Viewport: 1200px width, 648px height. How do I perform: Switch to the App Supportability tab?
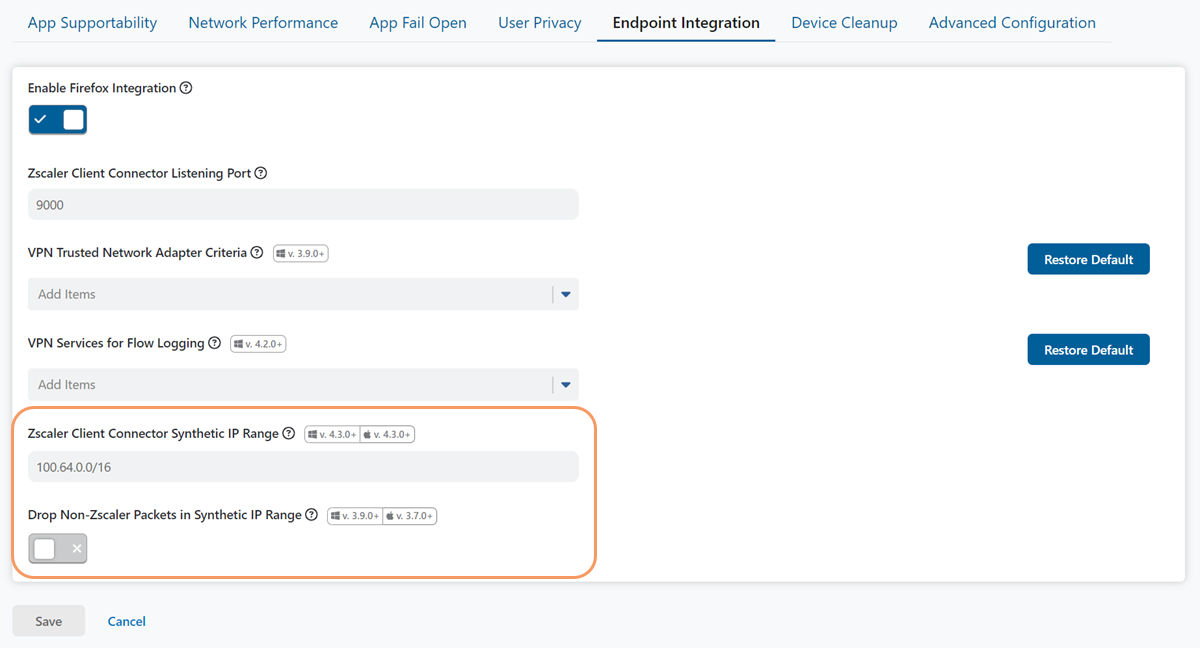tap(92, 22)
